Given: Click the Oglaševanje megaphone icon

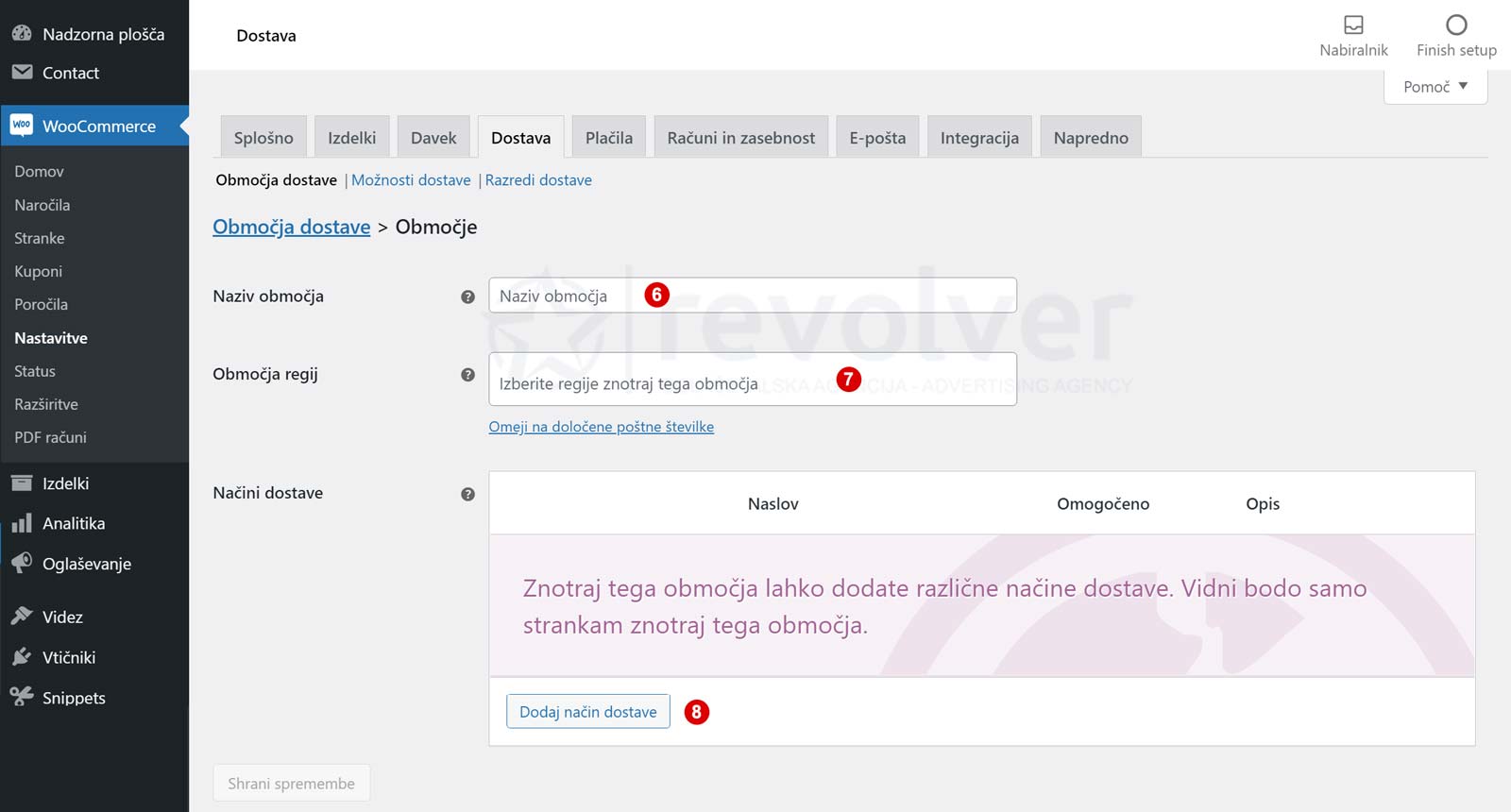Looking at the screenshot, I should [22, 564].
